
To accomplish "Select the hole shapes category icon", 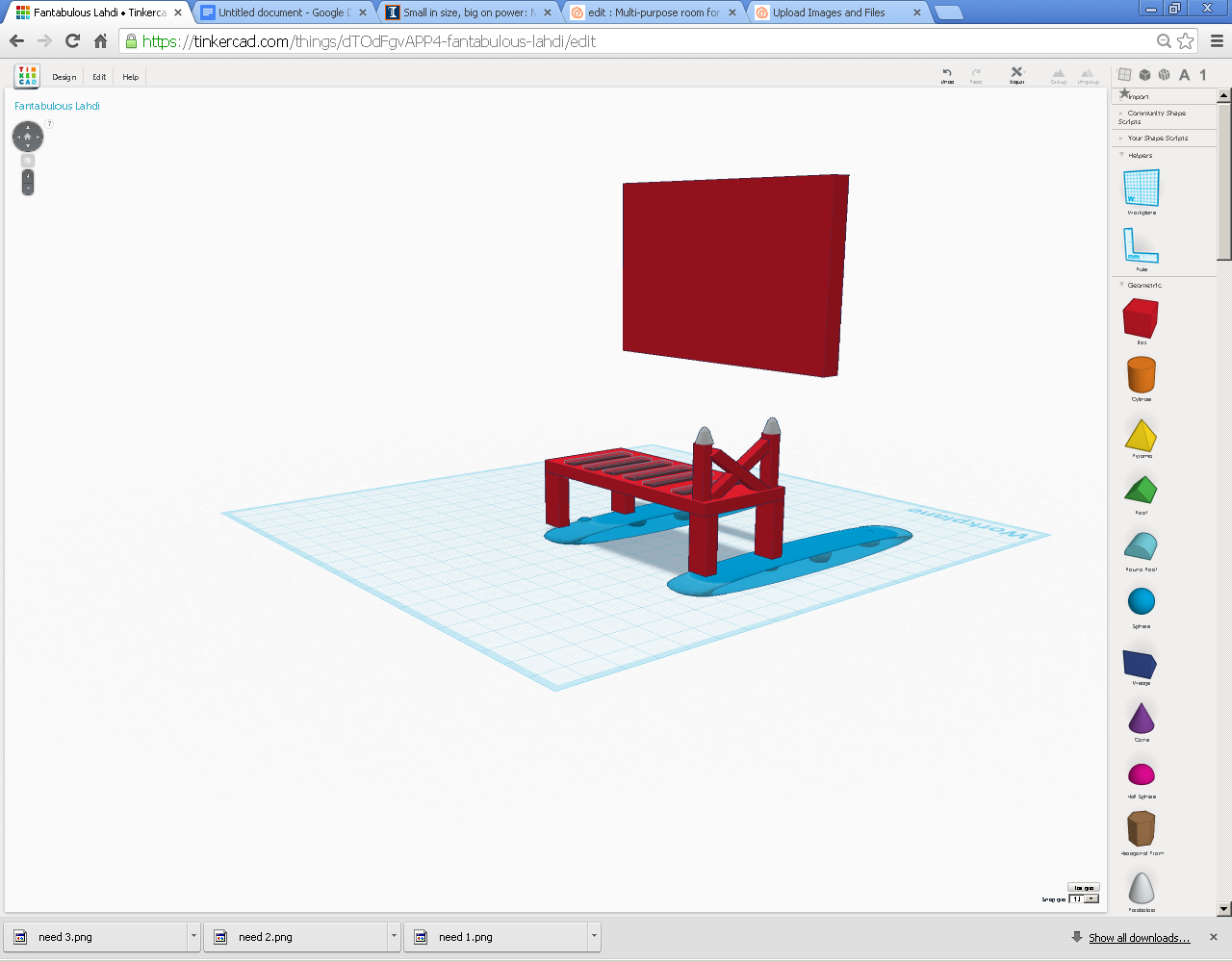I will pyautogui.click(x=1165, y=75).
